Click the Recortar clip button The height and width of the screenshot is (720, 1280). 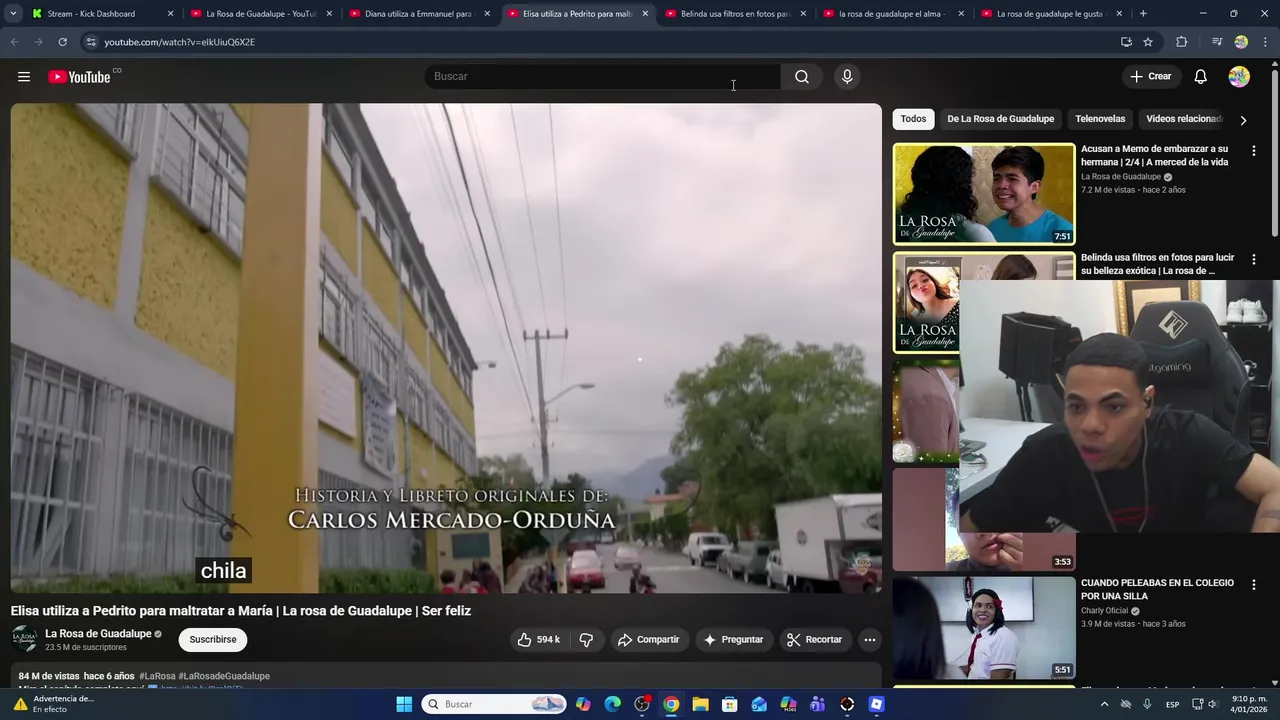pyautogui.click(x=813, y=640)
